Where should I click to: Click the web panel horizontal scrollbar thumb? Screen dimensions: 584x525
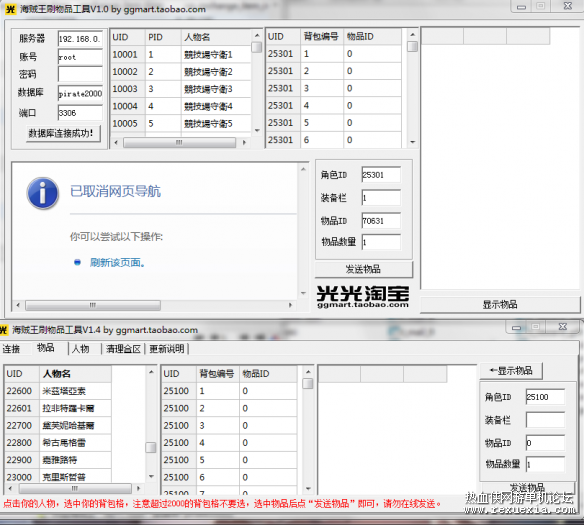[x=93, y=305]
